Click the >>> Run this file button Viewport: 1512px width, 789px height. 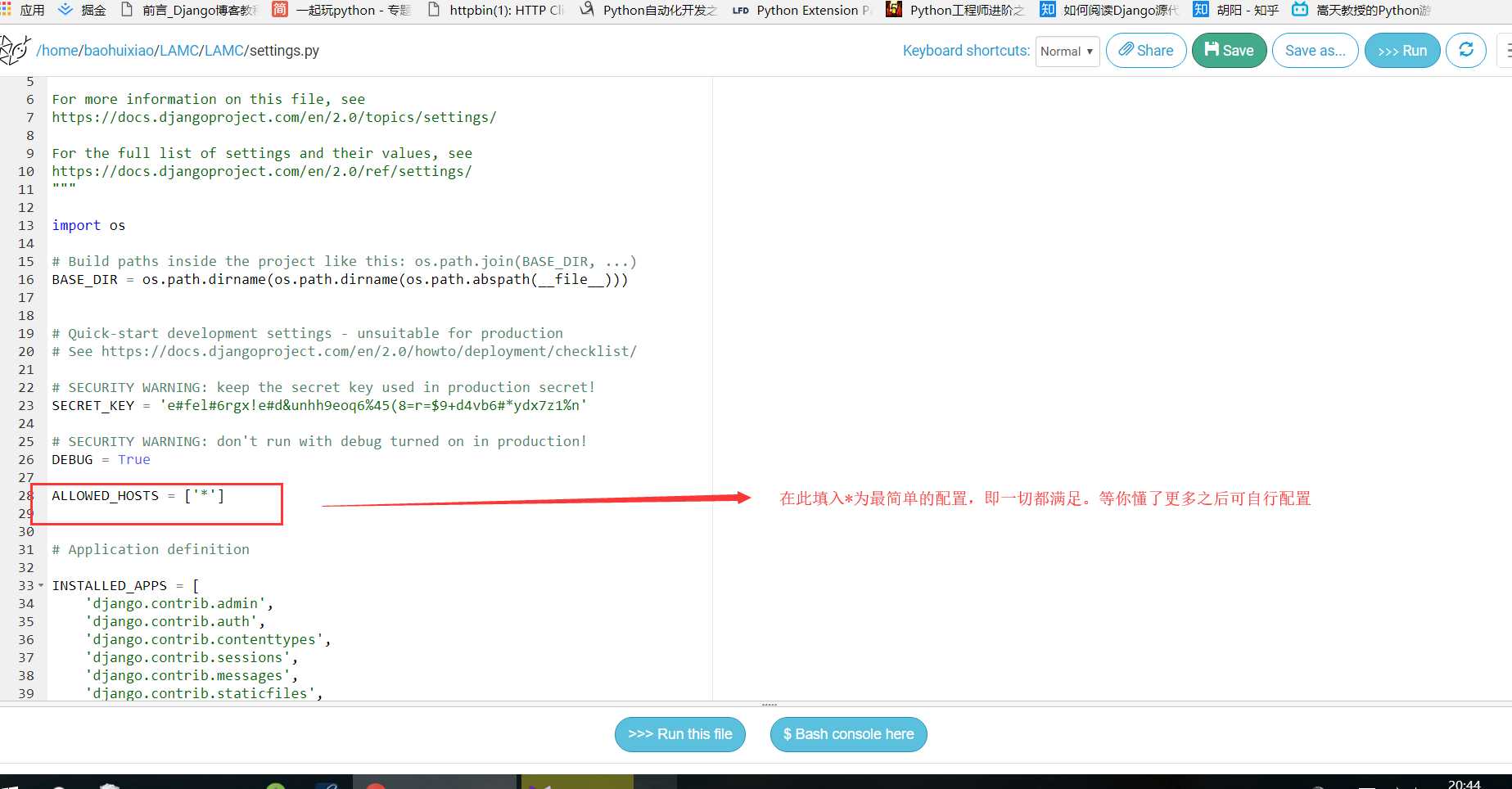click(680, 734)
